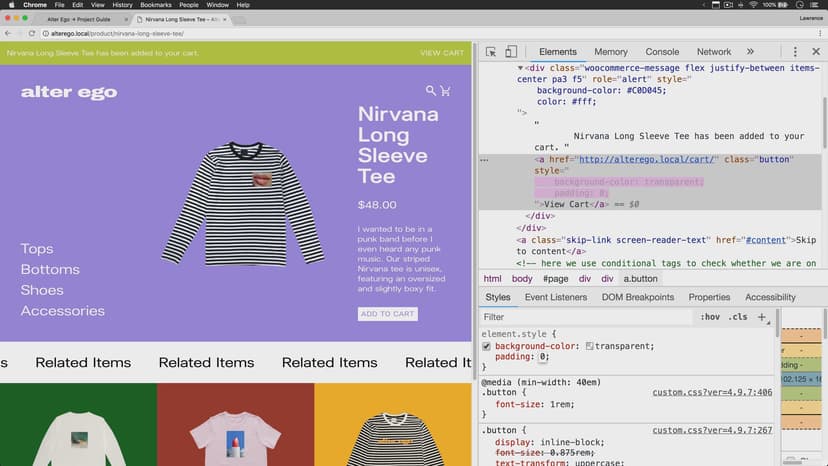Open the Event Listeners tab

coord(555,297)
